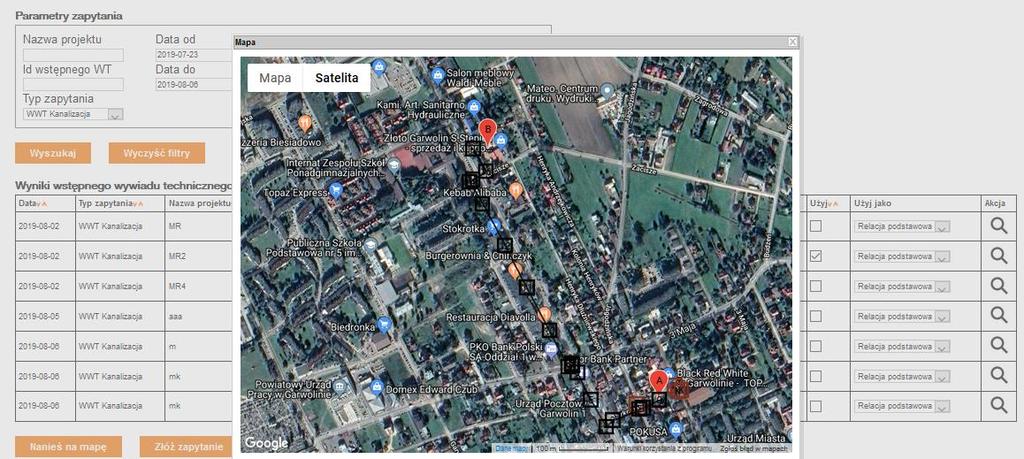Open magnifier action for MR row

pos(999,226)
